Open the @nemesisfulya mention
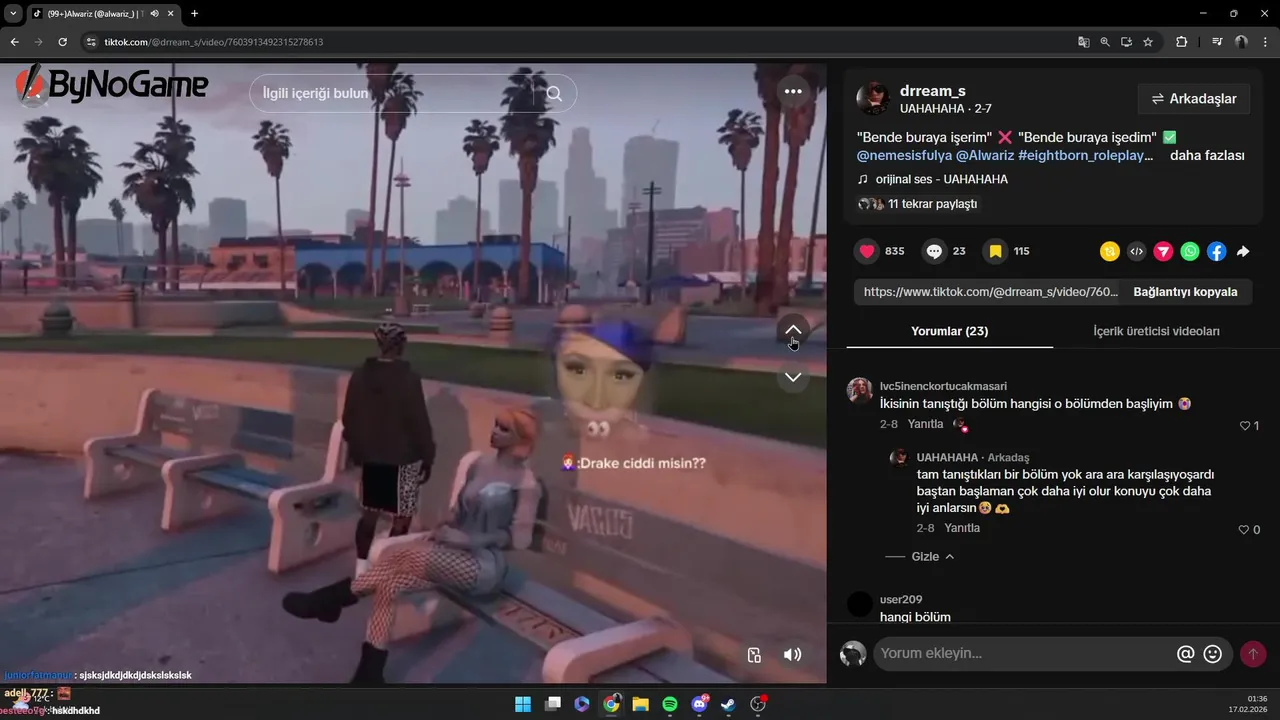Screen dimensions: 1280x720 (x=904, y=156)
